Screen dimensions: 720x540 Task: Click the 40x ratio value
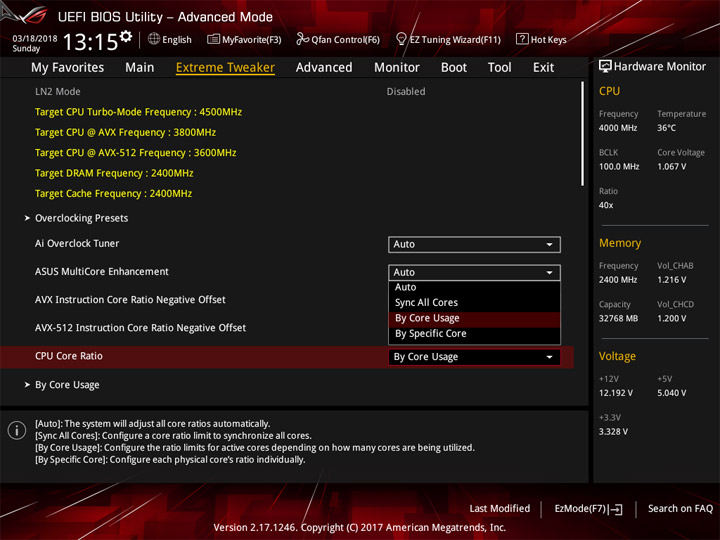click(x=606, y=205)
